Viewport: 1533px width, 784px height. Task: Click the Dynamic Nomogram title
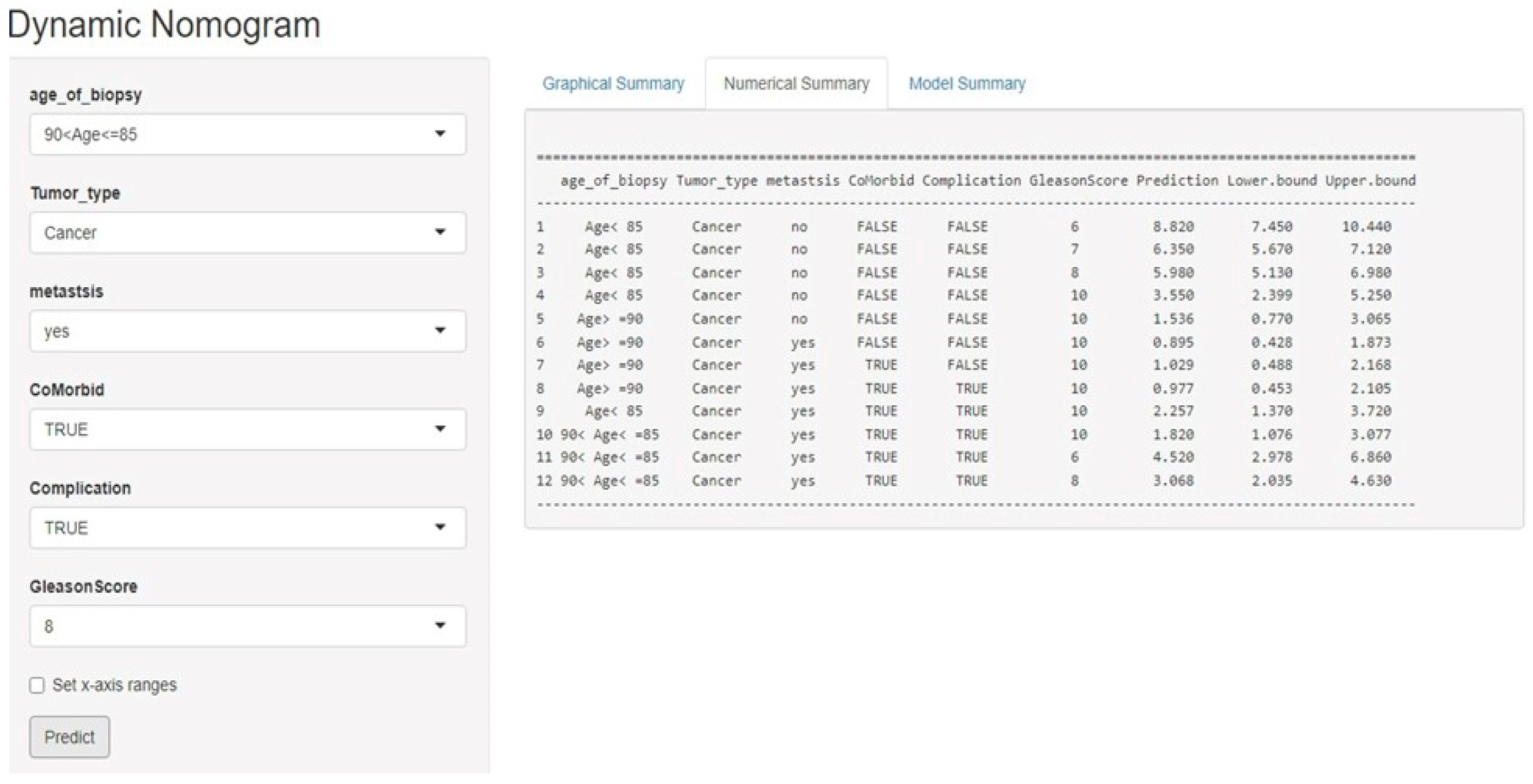click(x=164, y=25)
